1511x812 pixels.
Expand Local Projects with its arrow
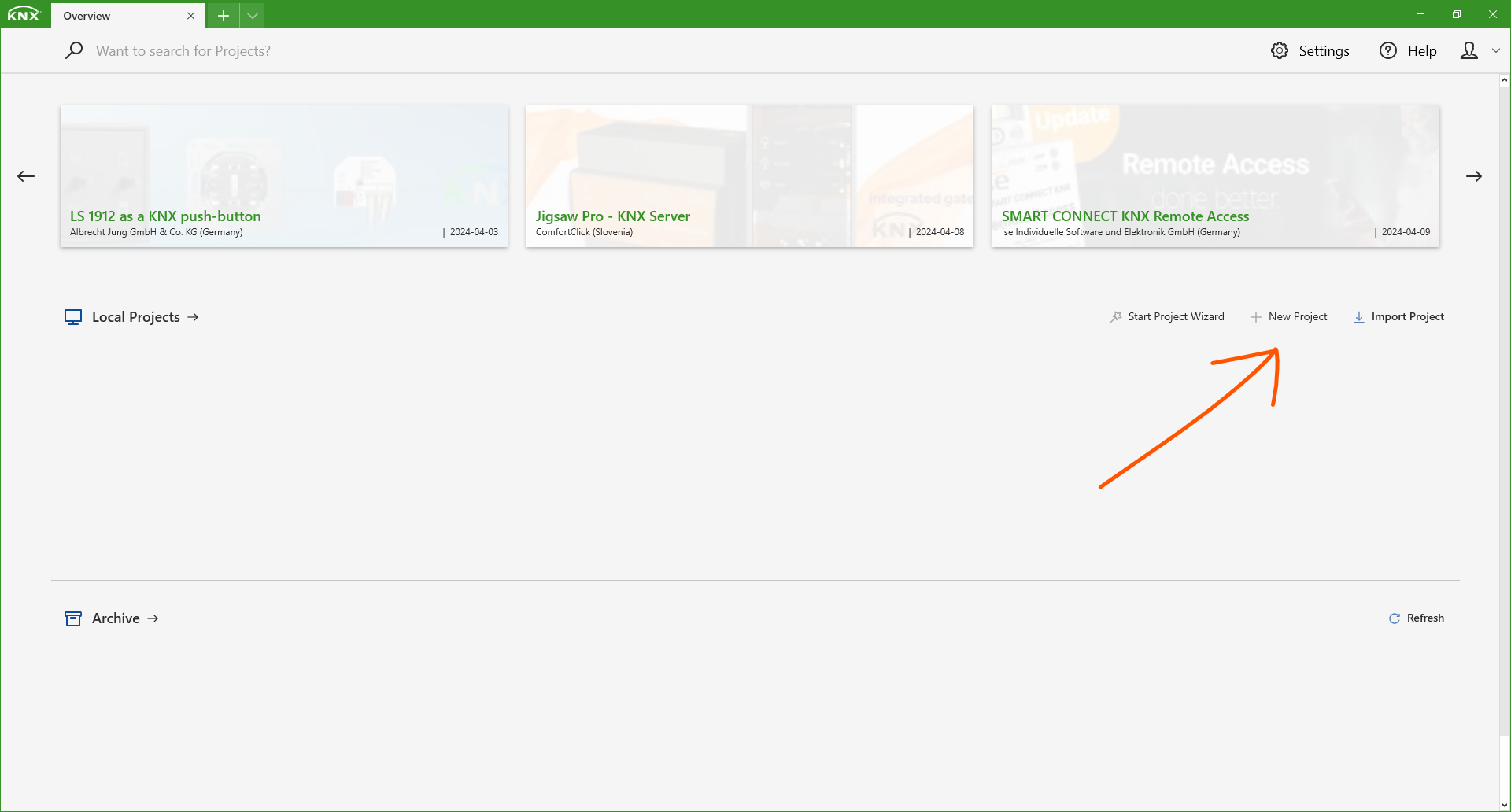pyautogui.click(x=194, y=317)
